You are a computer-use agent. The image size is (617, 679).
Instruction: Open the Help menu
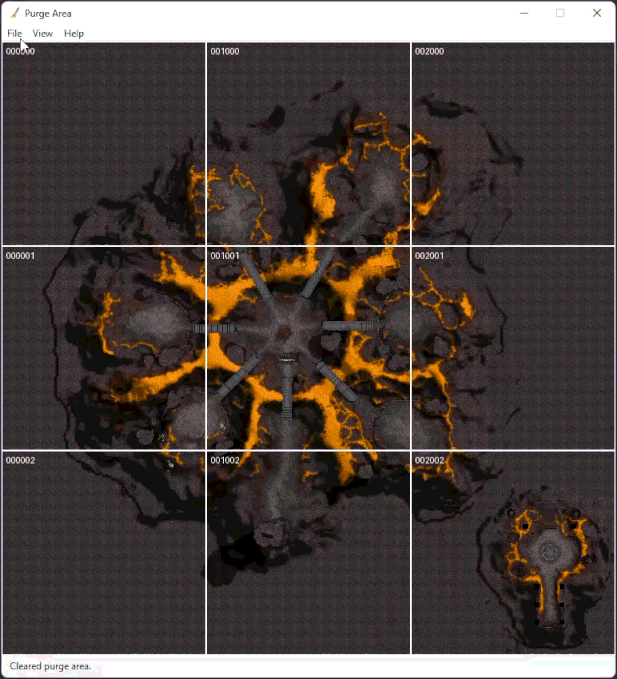(x=74, y=33)
